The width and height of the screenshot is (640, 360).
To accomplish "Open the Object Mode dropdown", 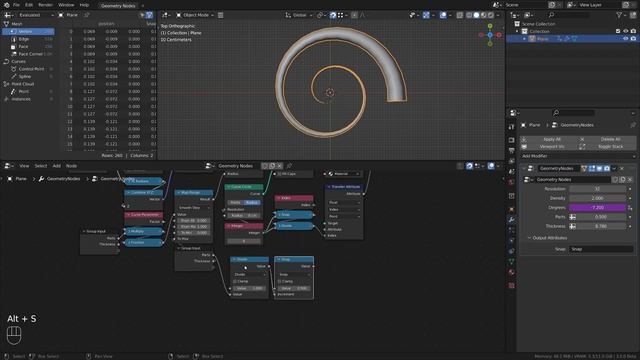I will tap(195, 15).
